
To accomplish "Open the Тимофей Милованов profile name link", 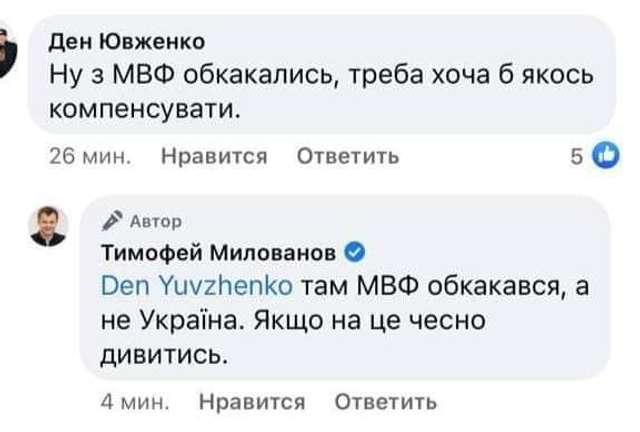I will tap(220, 252).
